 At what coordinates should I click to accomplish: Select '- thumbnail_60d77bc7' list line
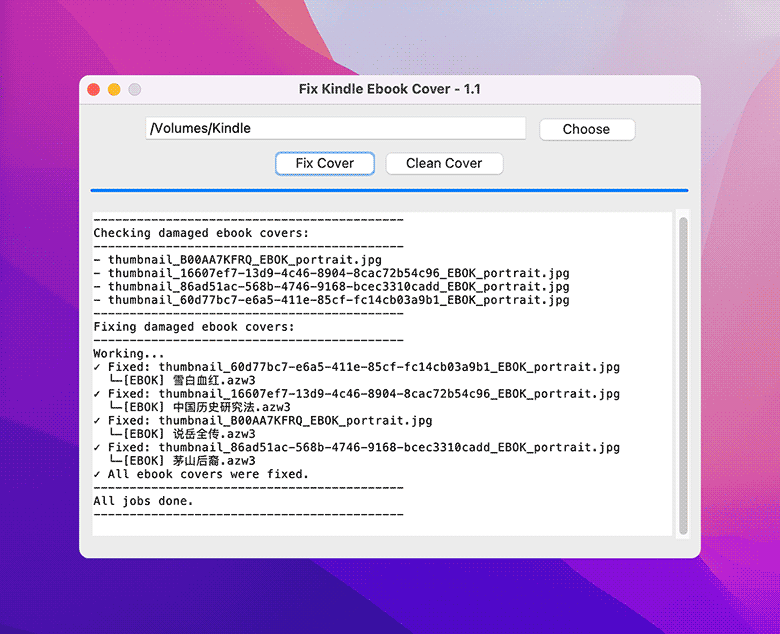331,300
